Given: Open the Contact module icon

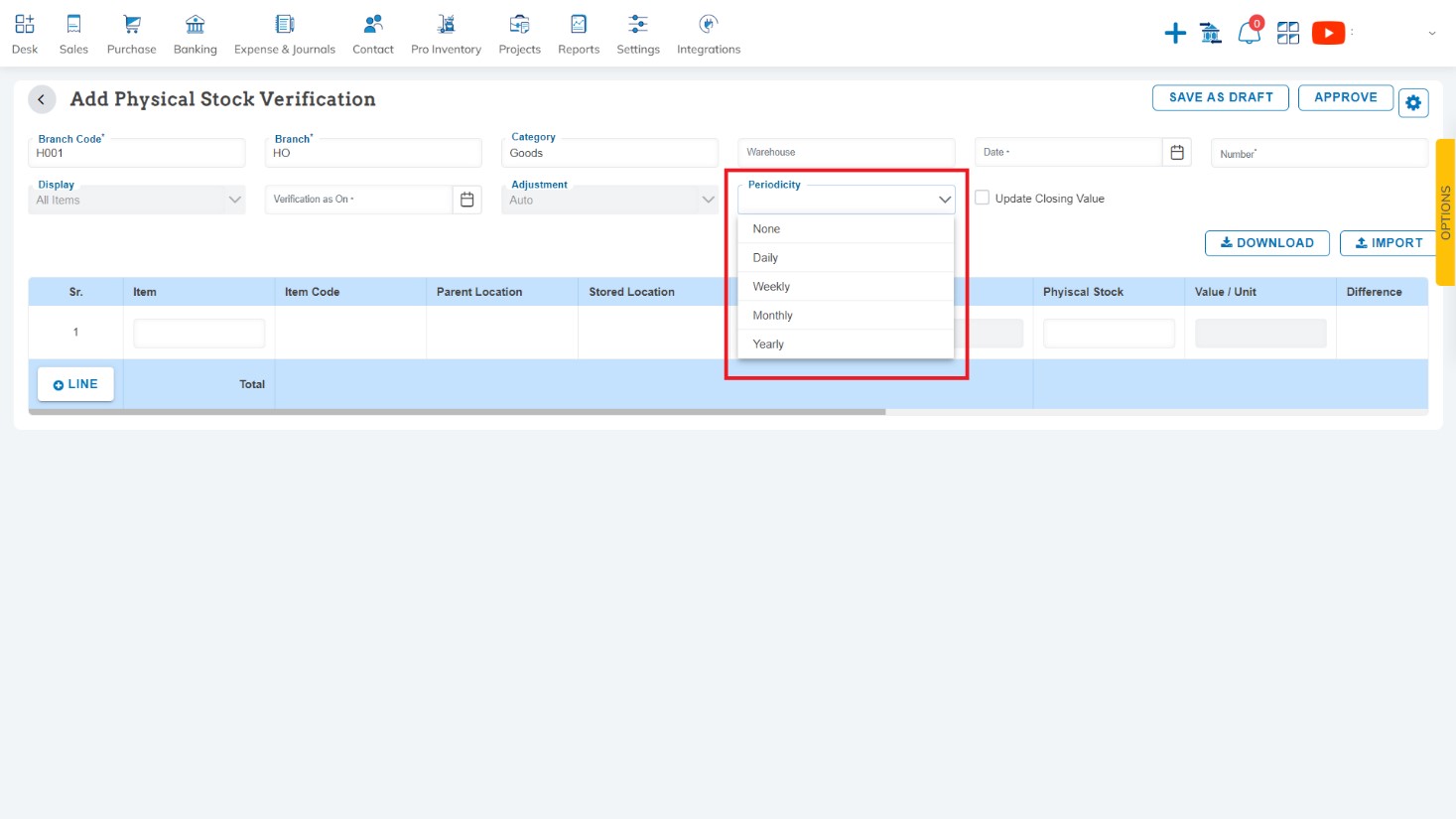Looking at the screenshot, I should [373, 24].
